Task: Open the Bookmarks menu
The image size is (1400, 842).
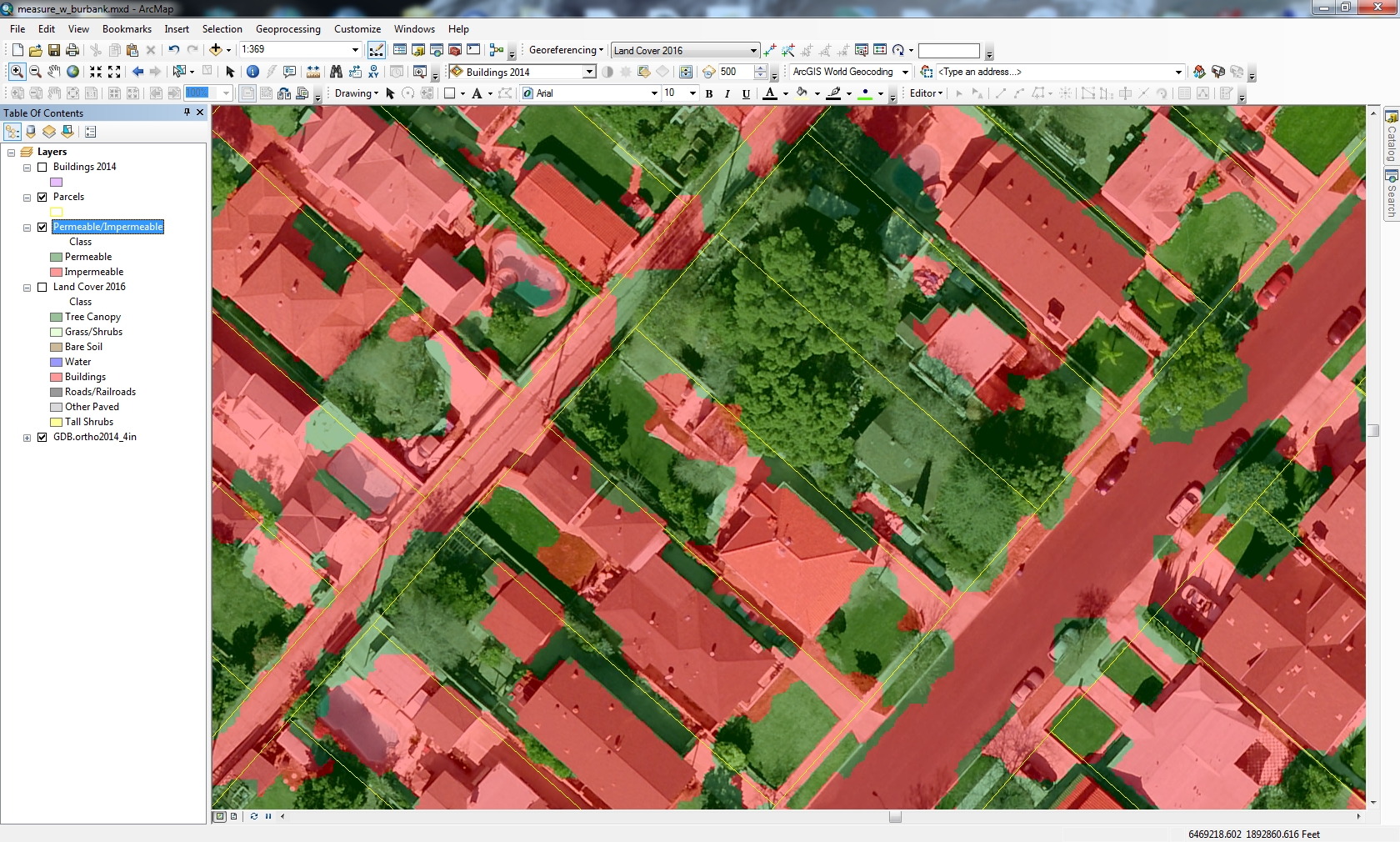Action: click(127, 29)
